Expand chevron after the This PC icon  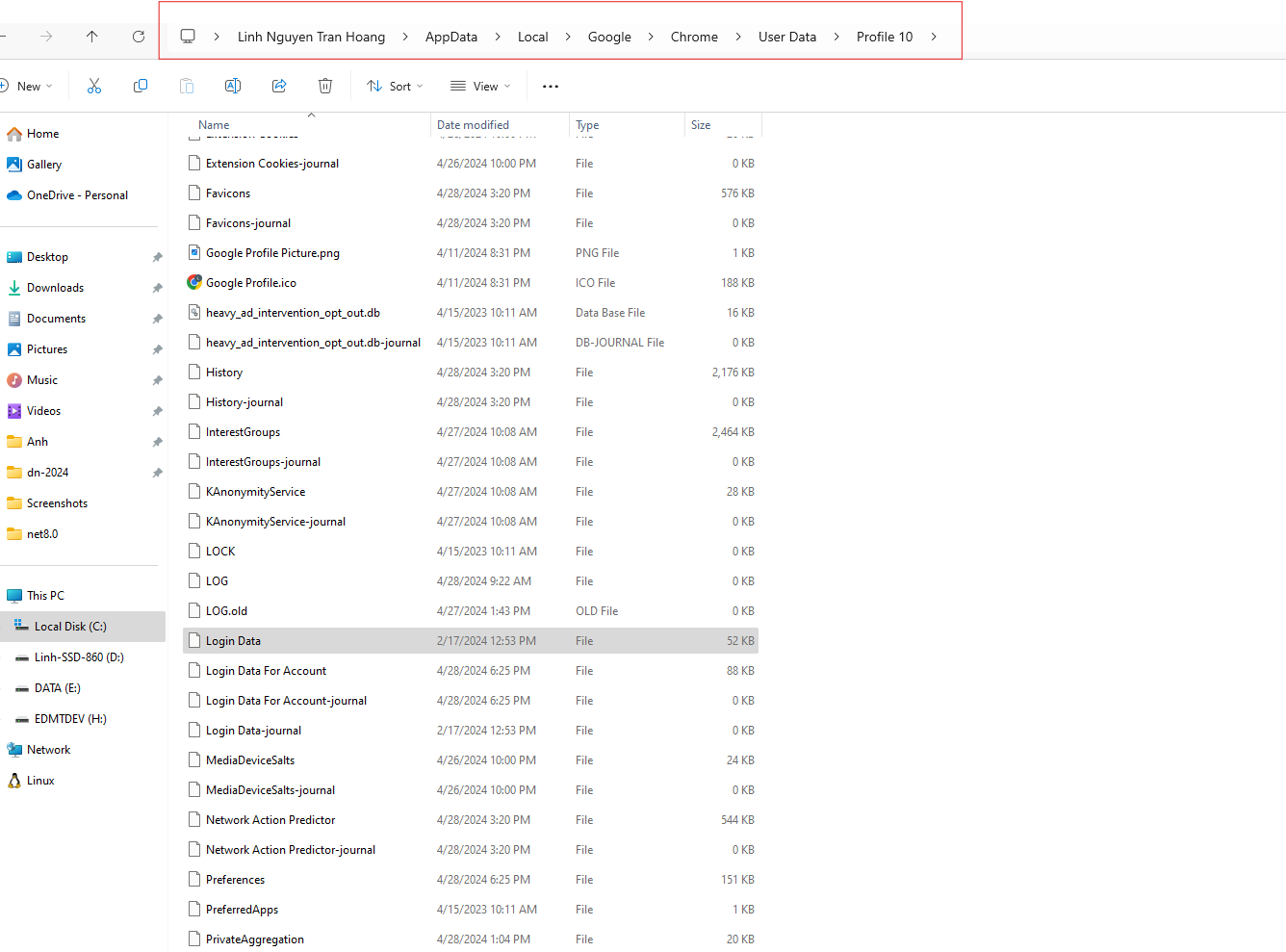pos(217,37)
